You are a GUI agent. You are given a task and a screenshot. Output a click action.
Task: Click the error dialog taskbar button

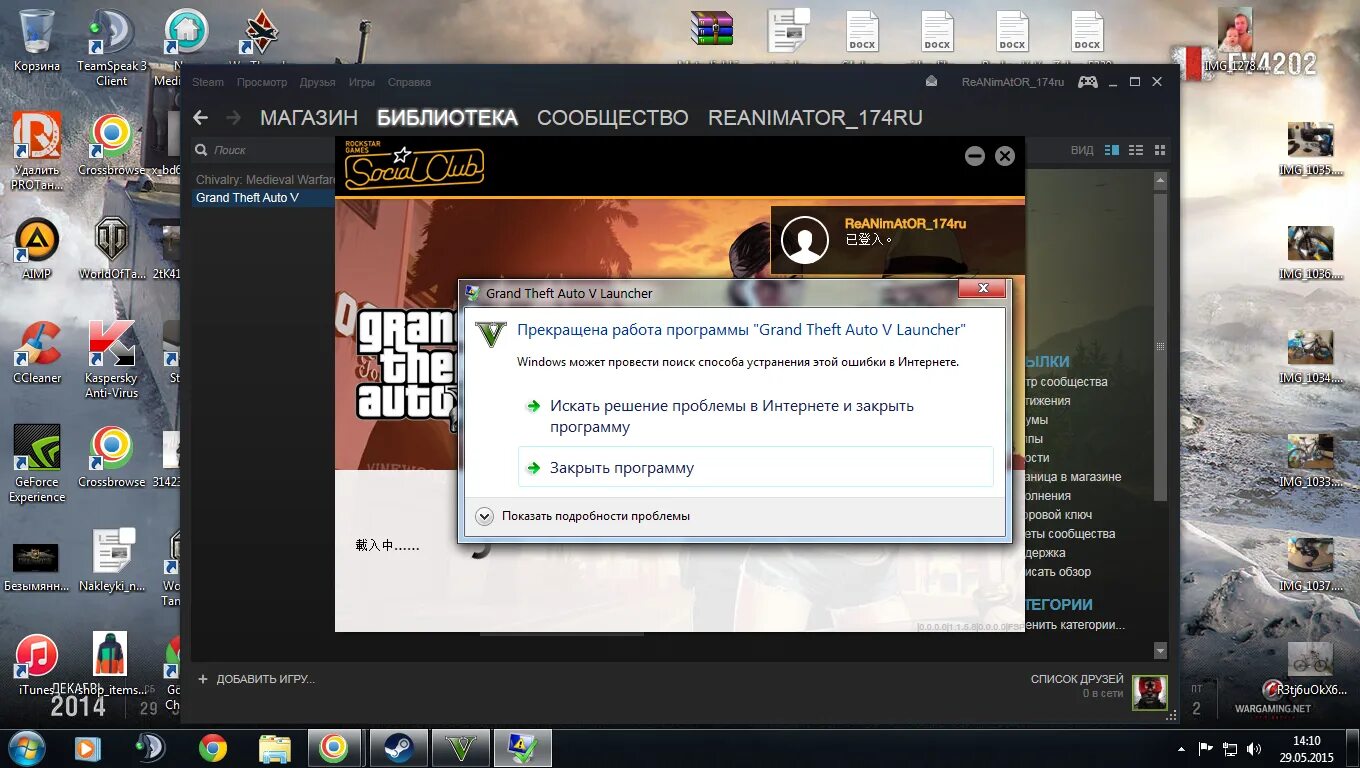(523, 748)
